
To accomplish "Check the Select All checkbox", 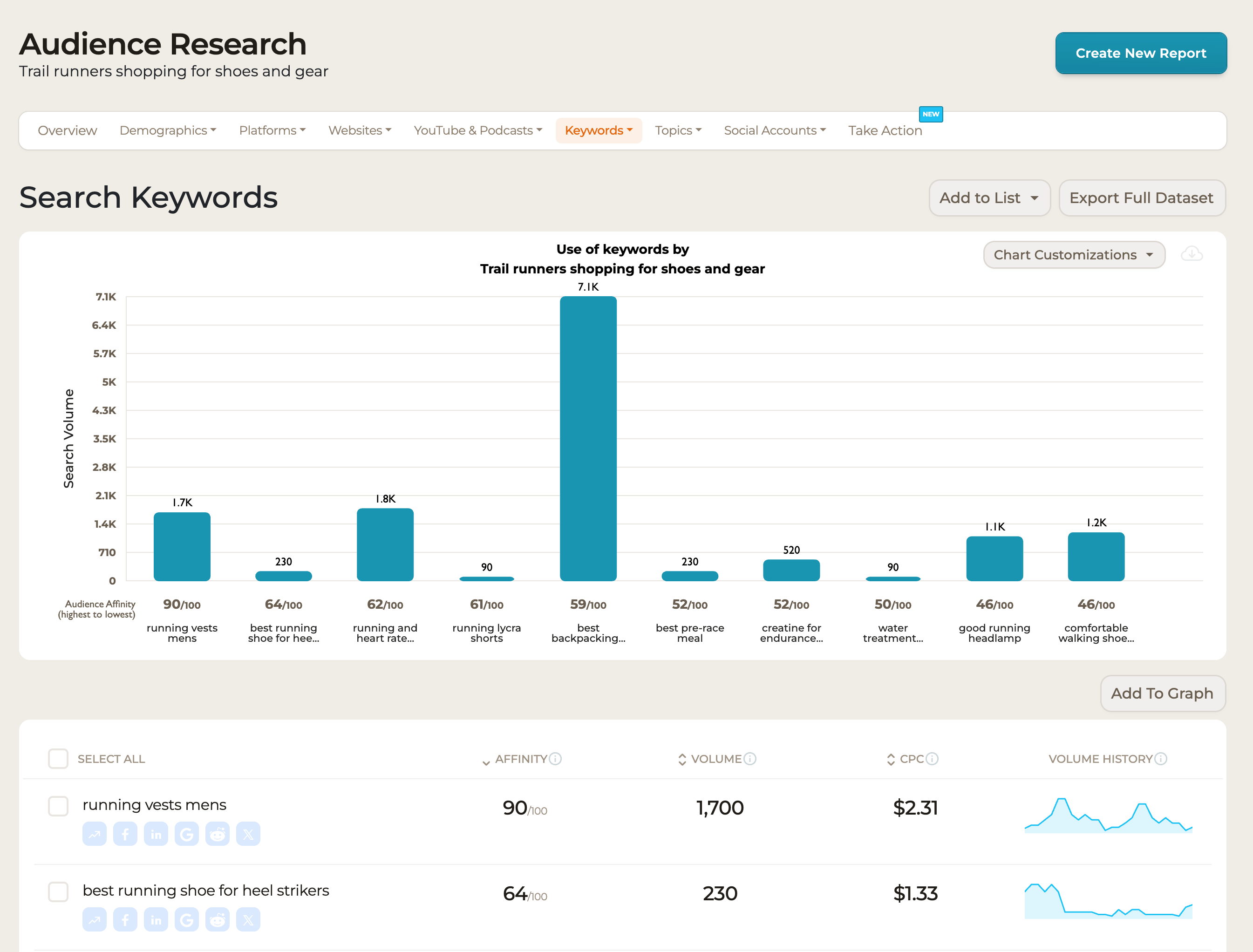I will (x=58, y=759).
